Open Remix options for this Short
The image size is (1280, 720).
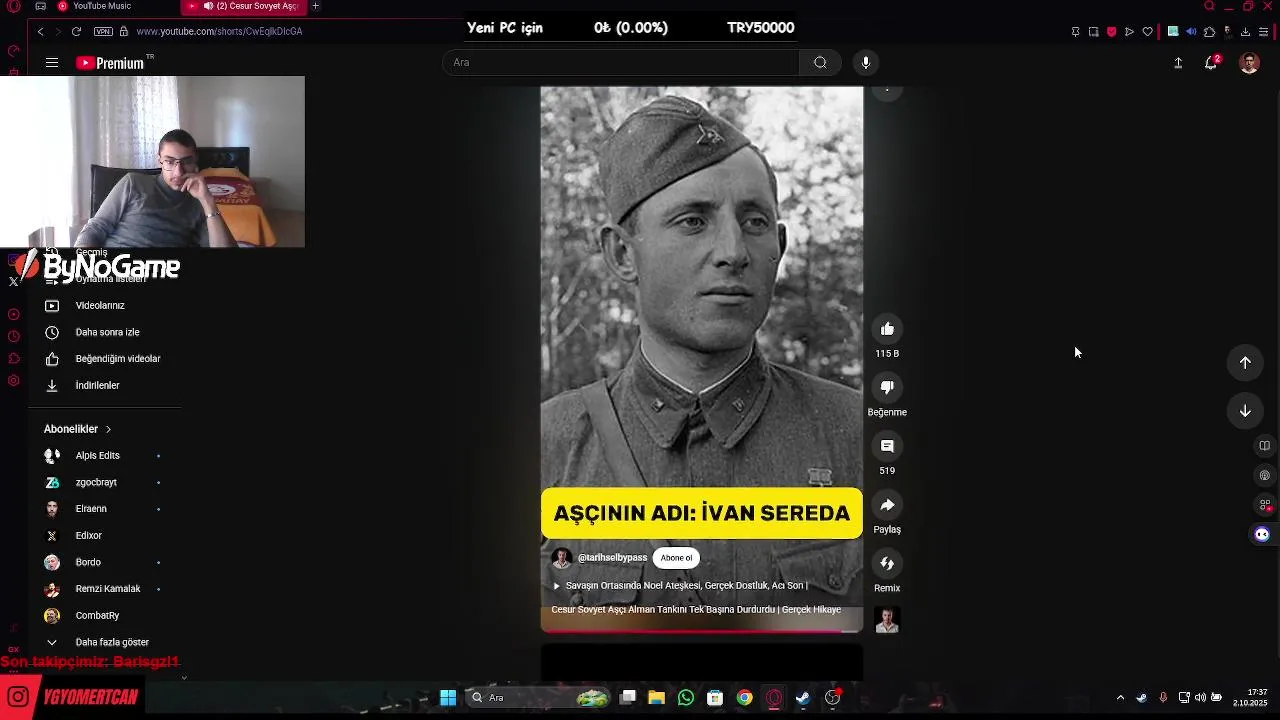coord(887,563)
